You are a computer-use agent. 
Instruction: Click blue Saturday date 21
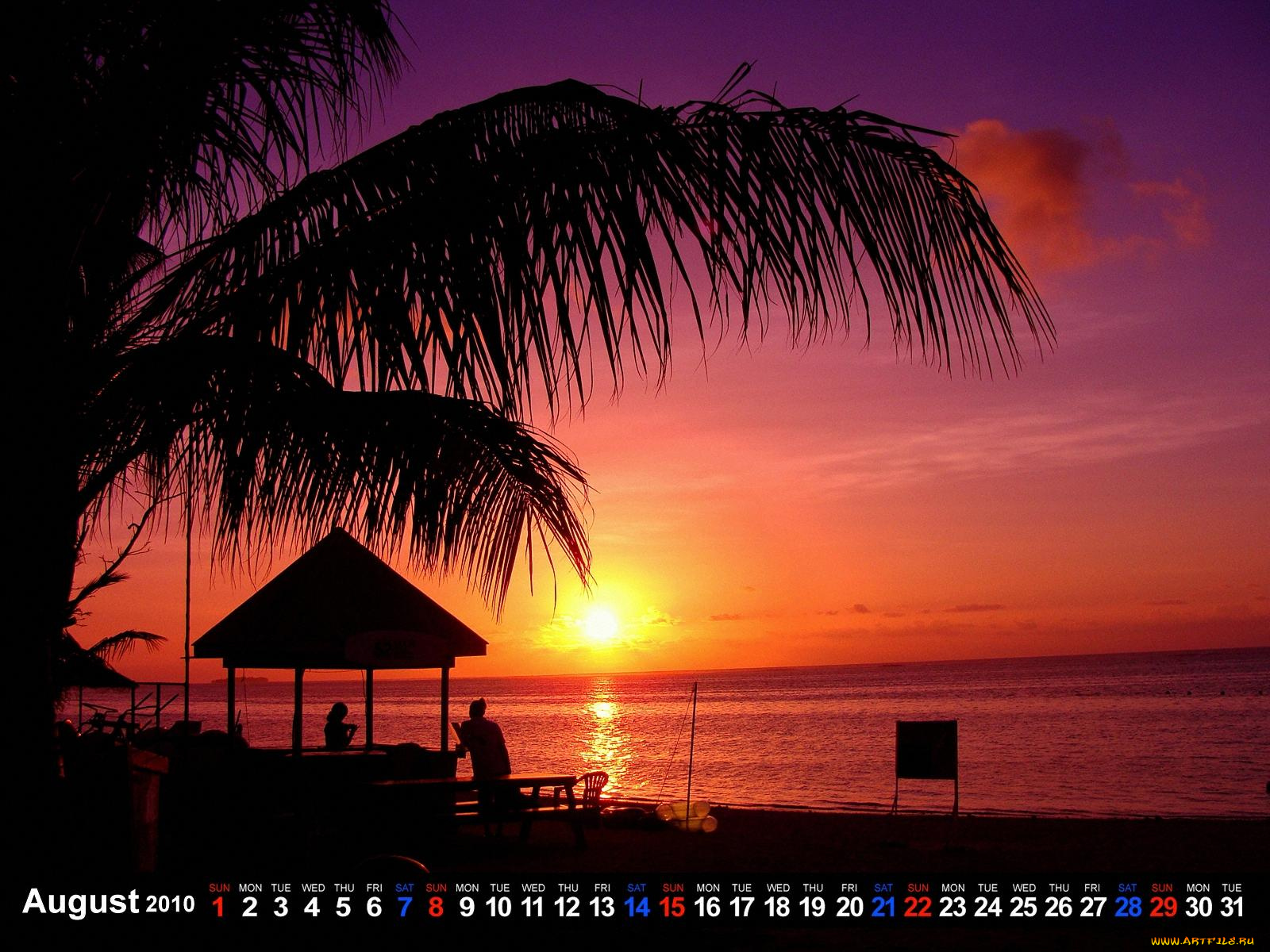pos(883,907)
